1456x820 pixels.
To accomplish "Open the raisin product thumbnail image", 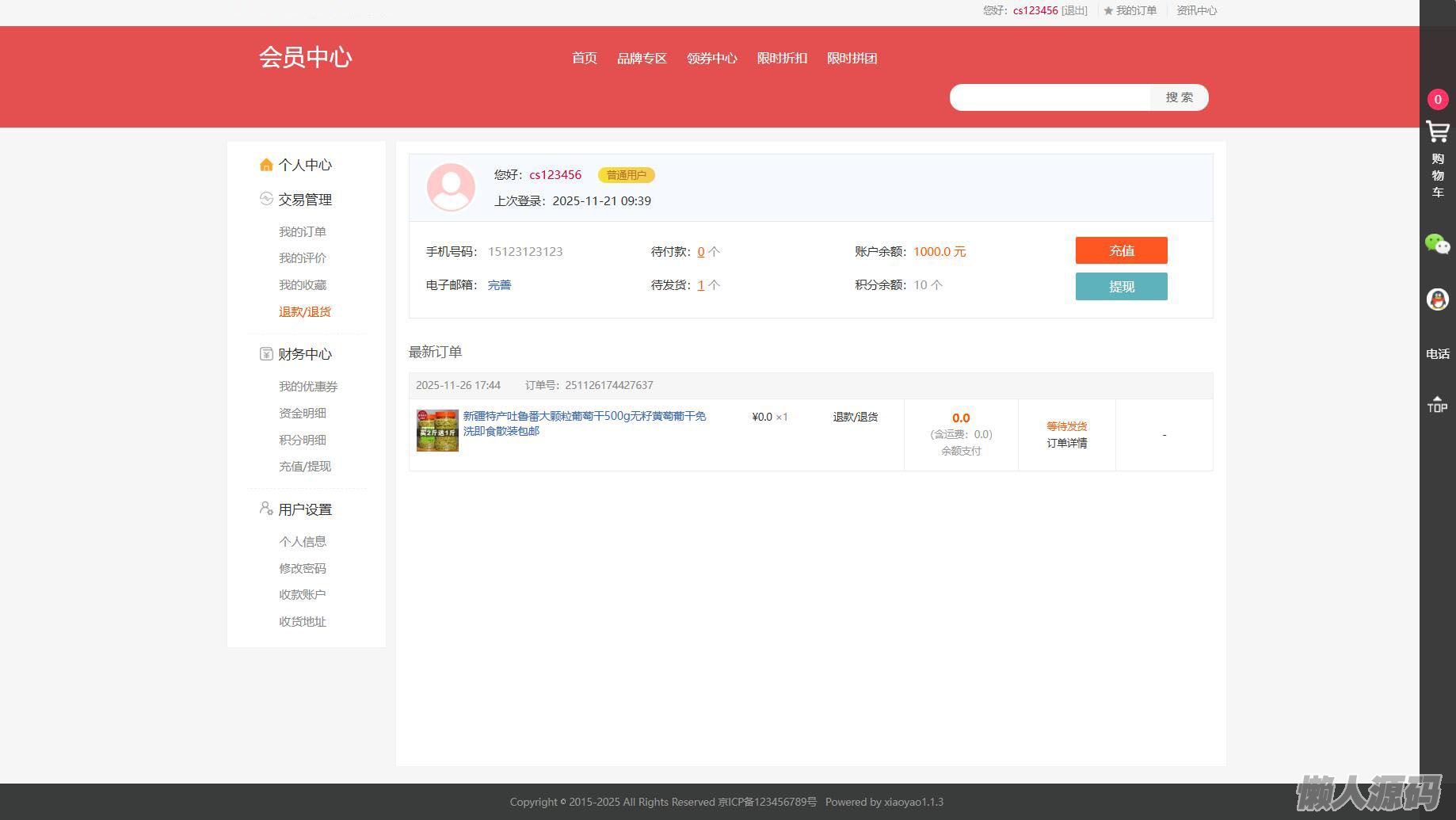I will click(x=437, y=431).
